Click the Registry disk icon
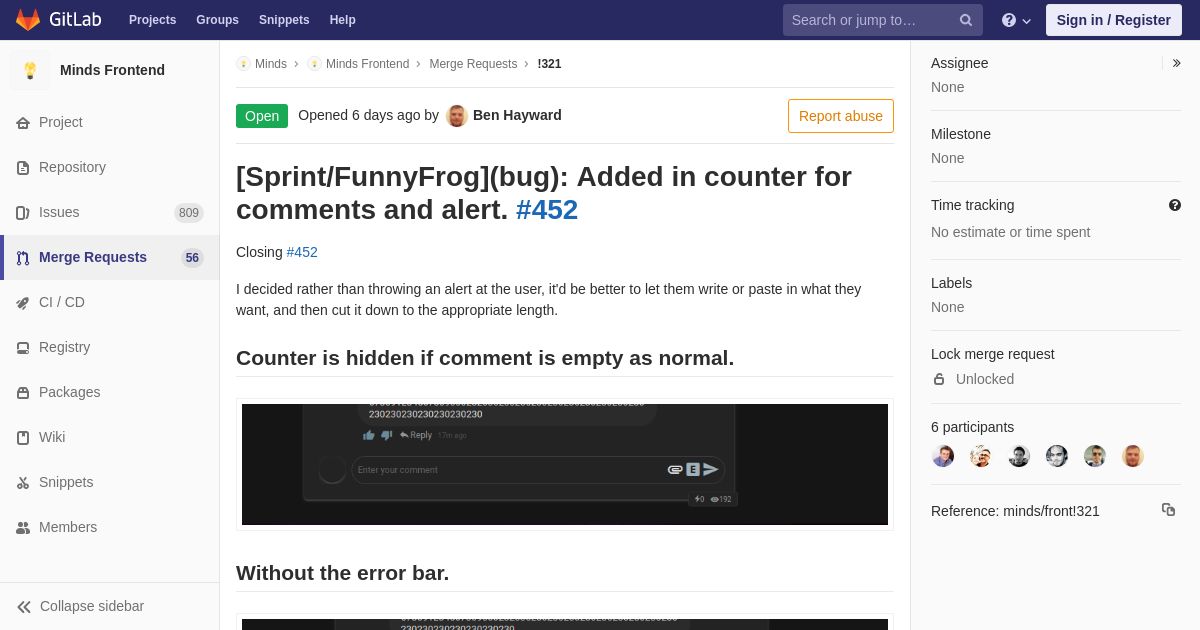 click(23, 348)
